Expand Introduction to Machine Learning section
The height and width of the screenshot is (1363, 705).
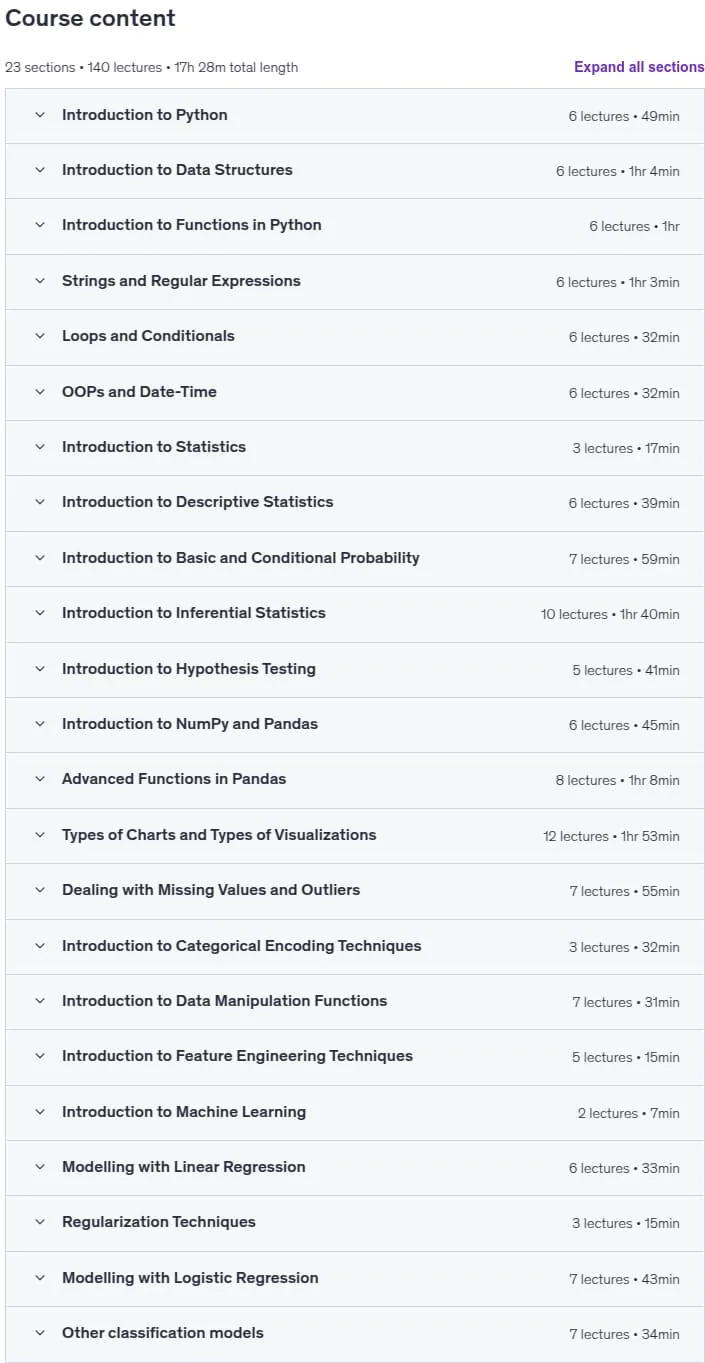(355, 1112)
